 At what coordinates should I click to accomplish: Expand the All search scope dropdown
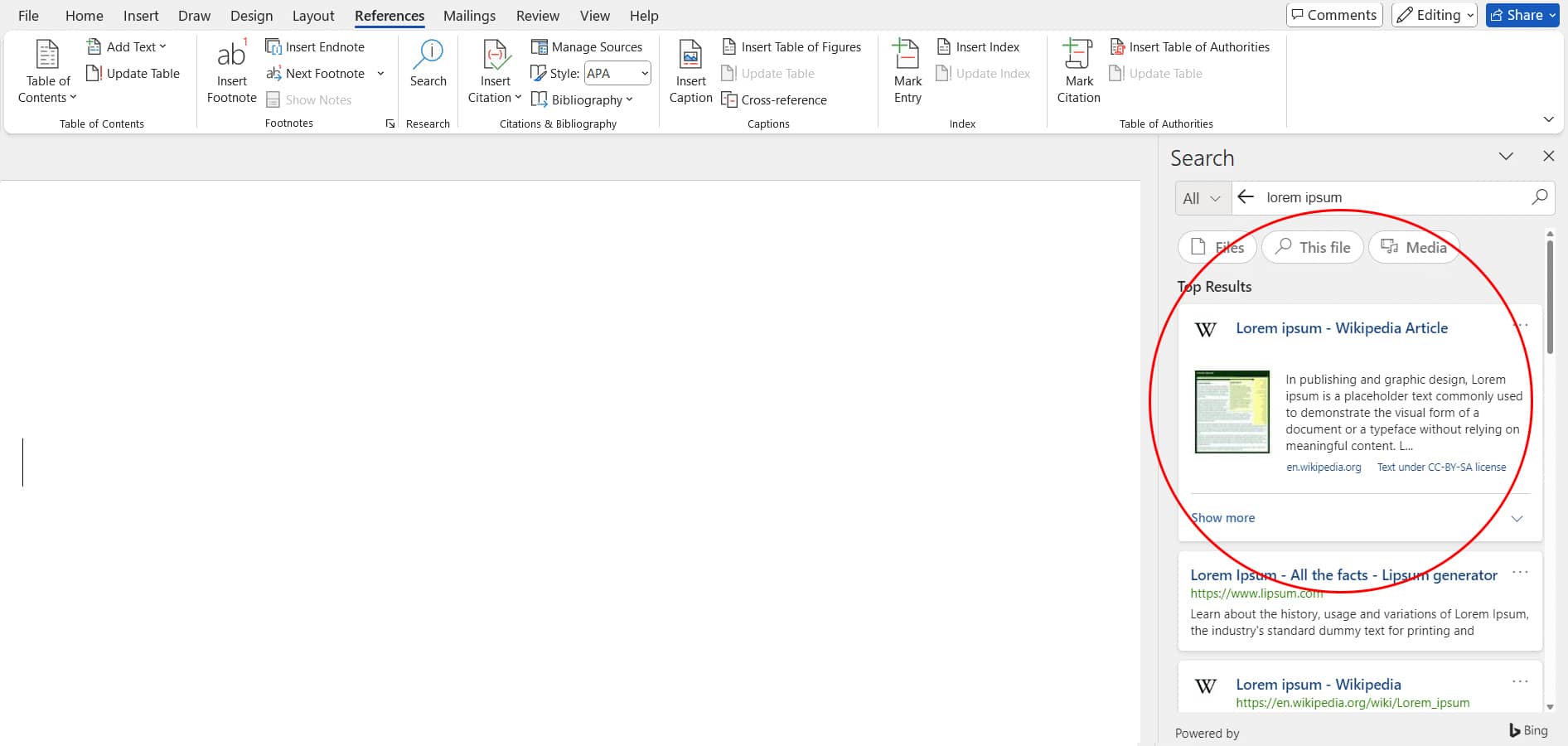(1203, 198)
